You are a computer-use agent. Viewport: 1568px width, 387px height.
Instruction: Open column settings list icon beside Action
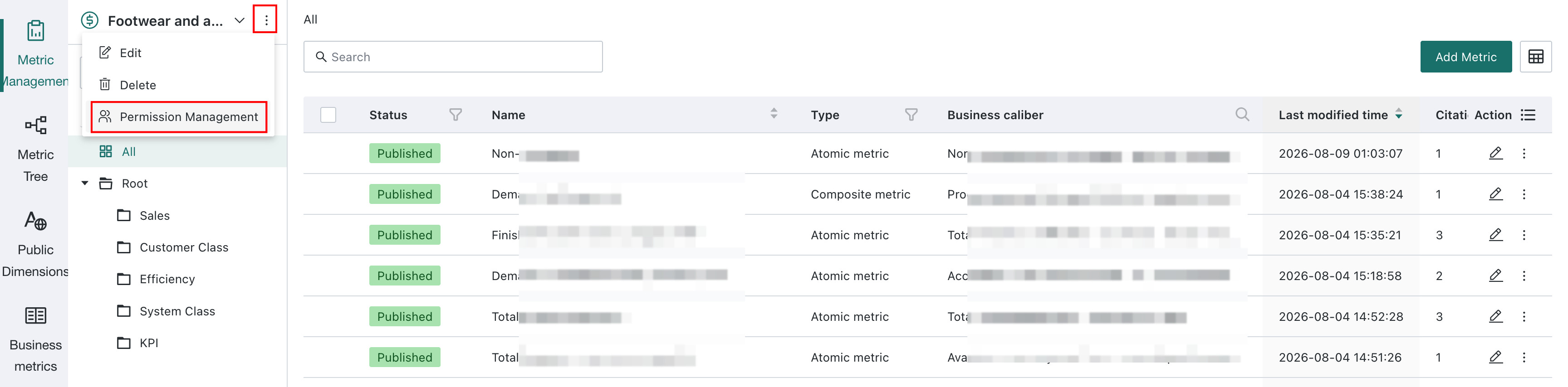(x=1528, y=115)
